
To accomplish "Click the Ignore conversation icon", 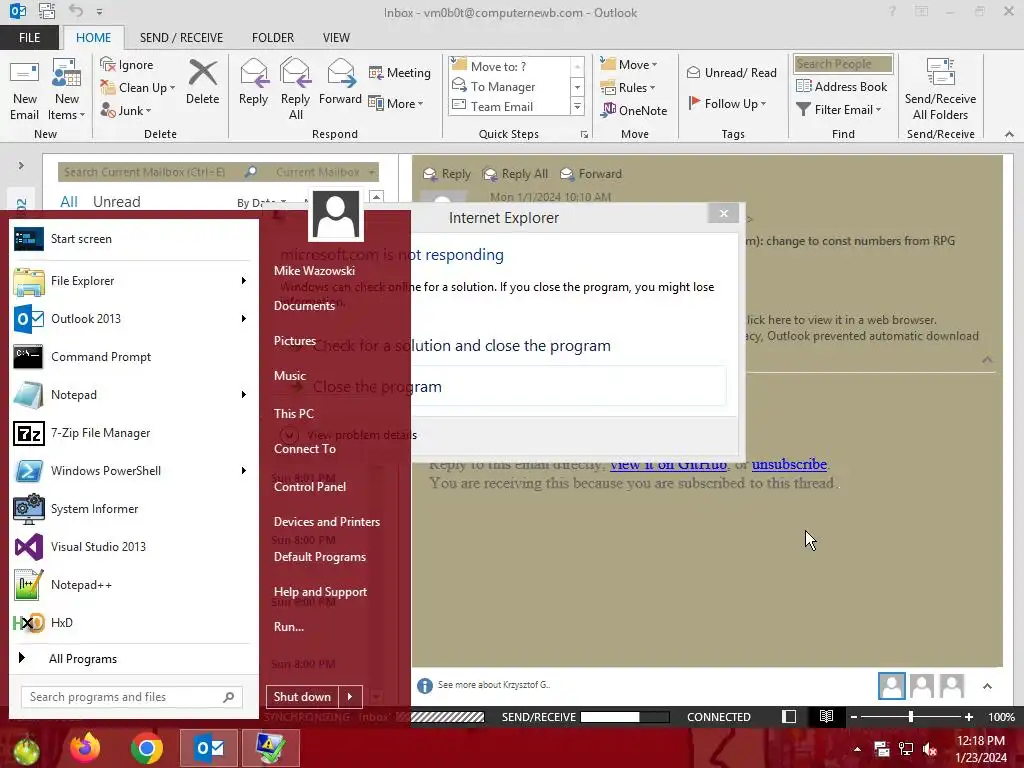I will [108, 64].
